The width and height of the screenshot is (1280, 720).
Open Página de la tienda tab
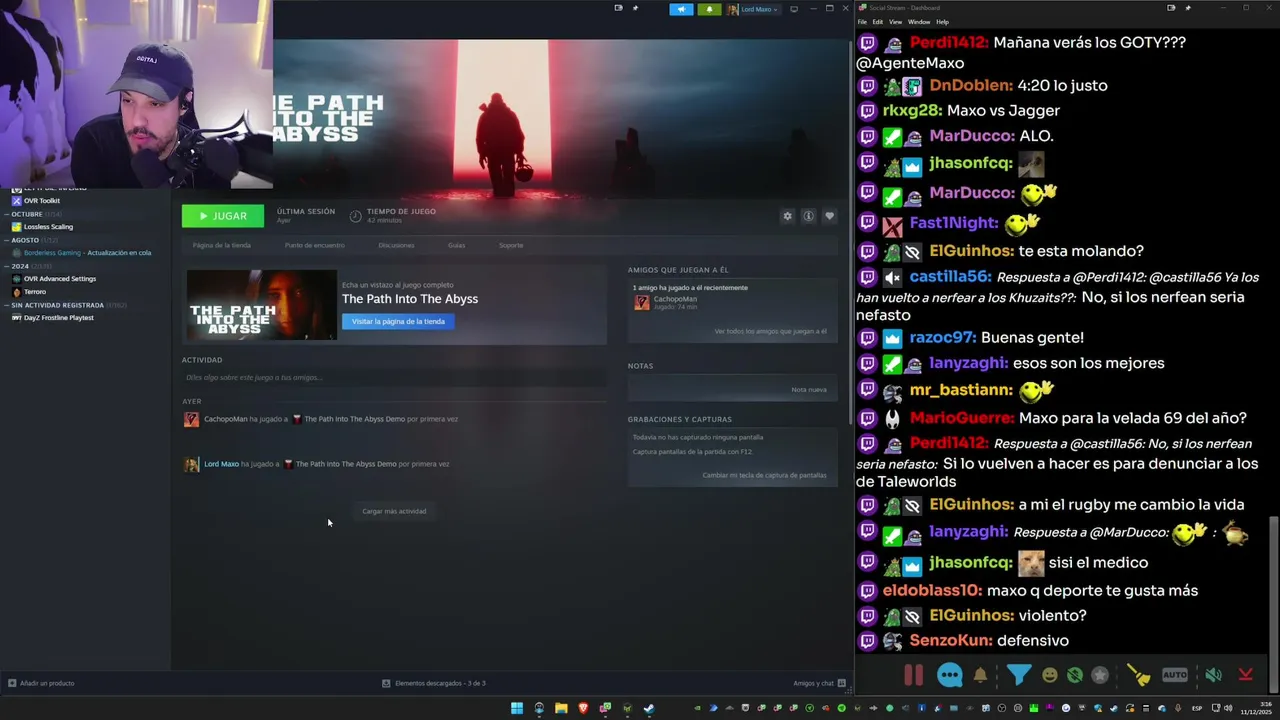coord(222,245)
